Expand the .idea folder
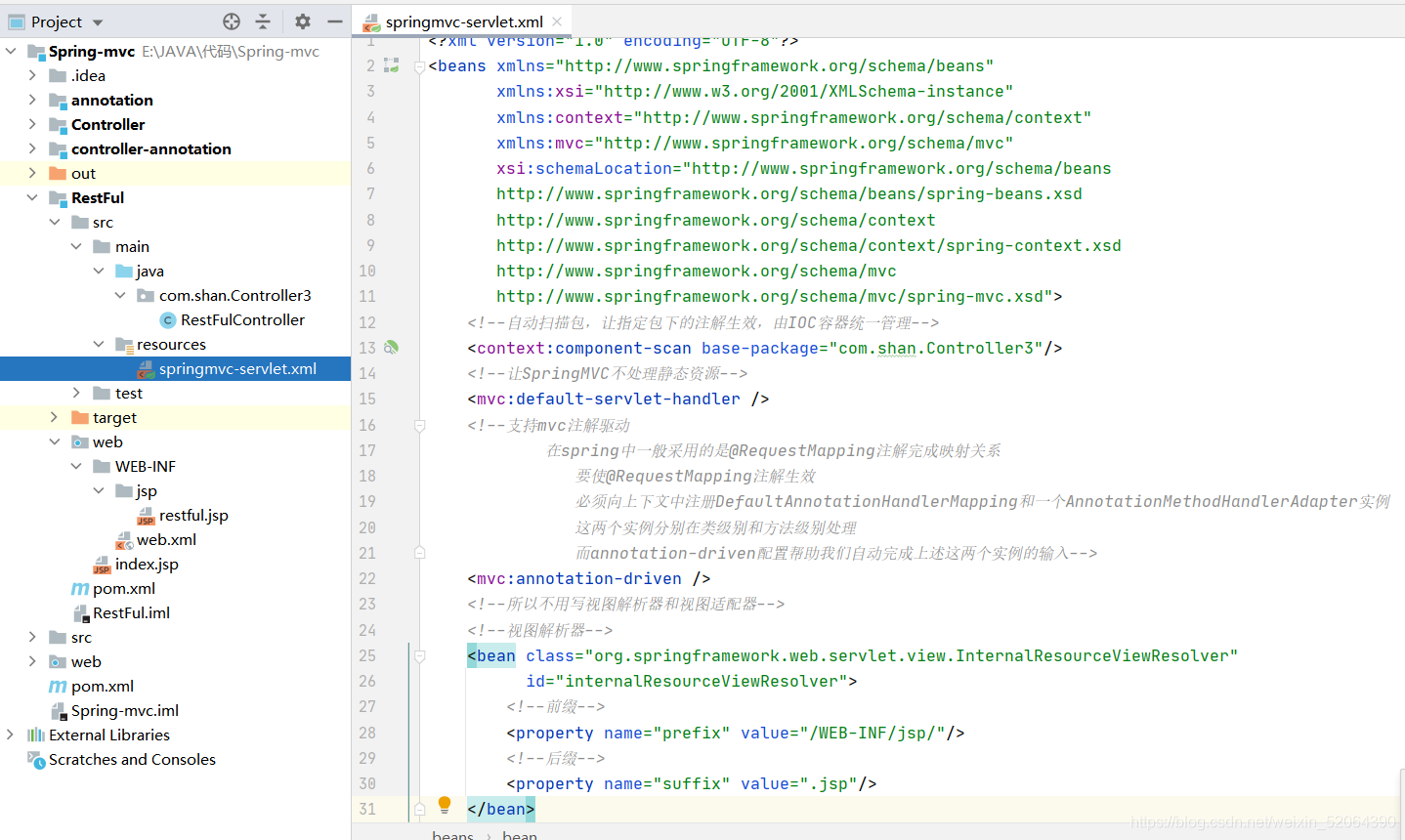 (32, 75)
